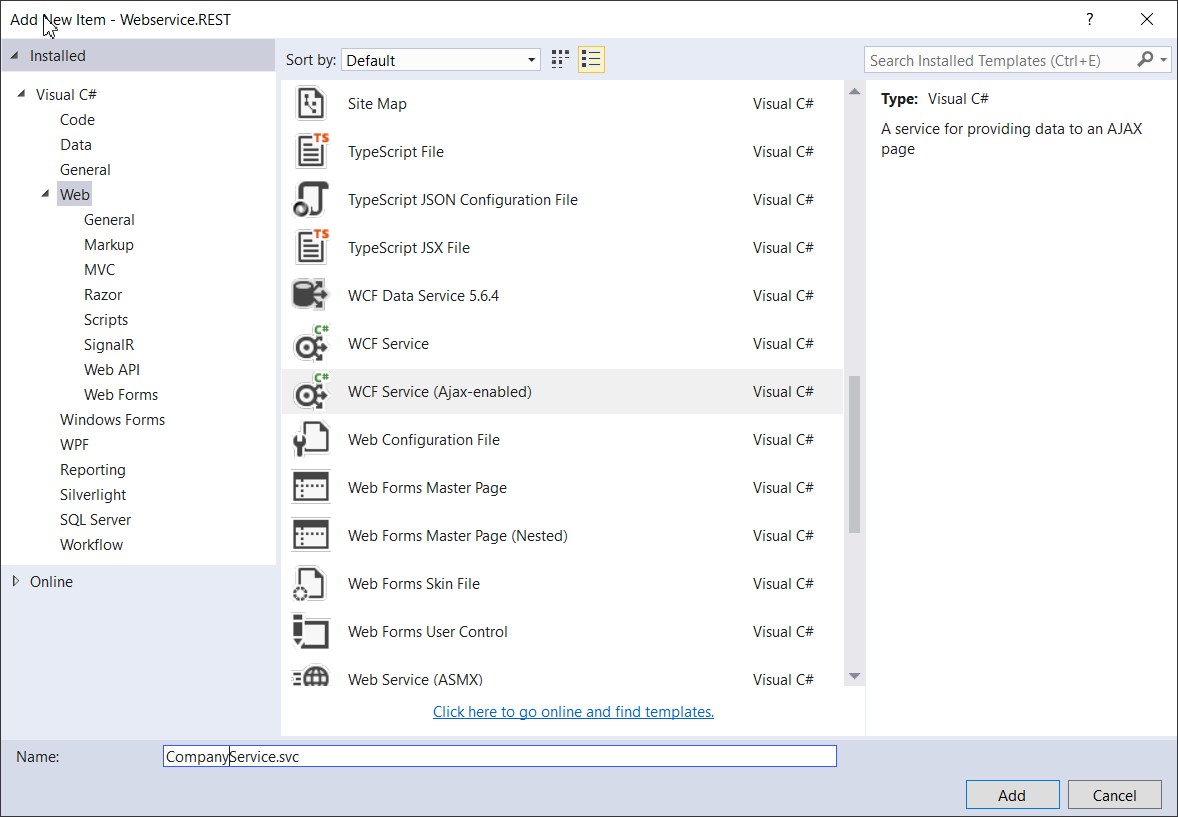This screenshot has height=817, width=1178.
Task: Switch to small icons grid view
Action: (x=560, y=60)
